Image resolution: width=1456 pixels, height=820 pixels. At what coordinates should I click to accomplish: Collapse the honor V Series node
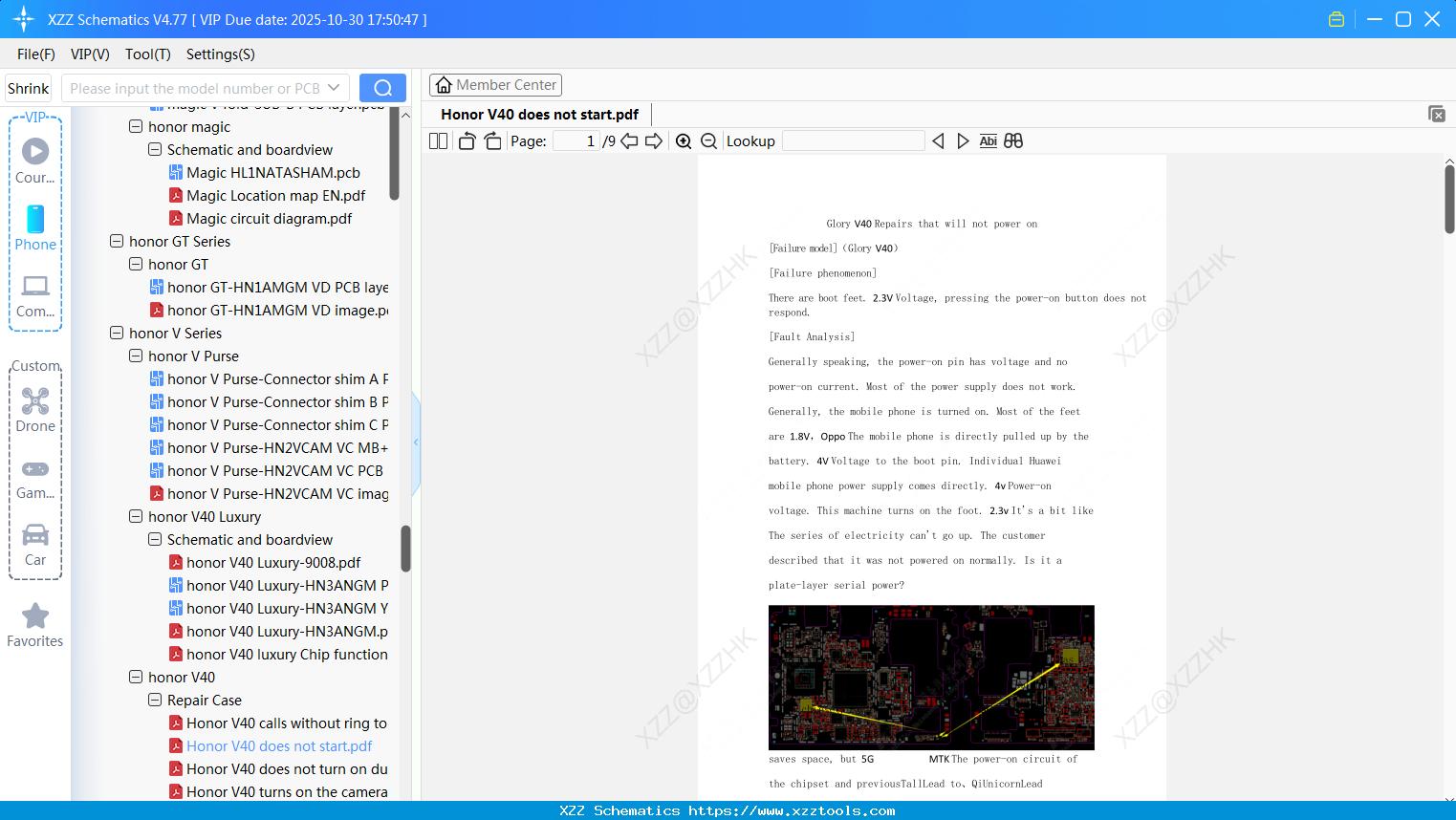tap(117, 334)
